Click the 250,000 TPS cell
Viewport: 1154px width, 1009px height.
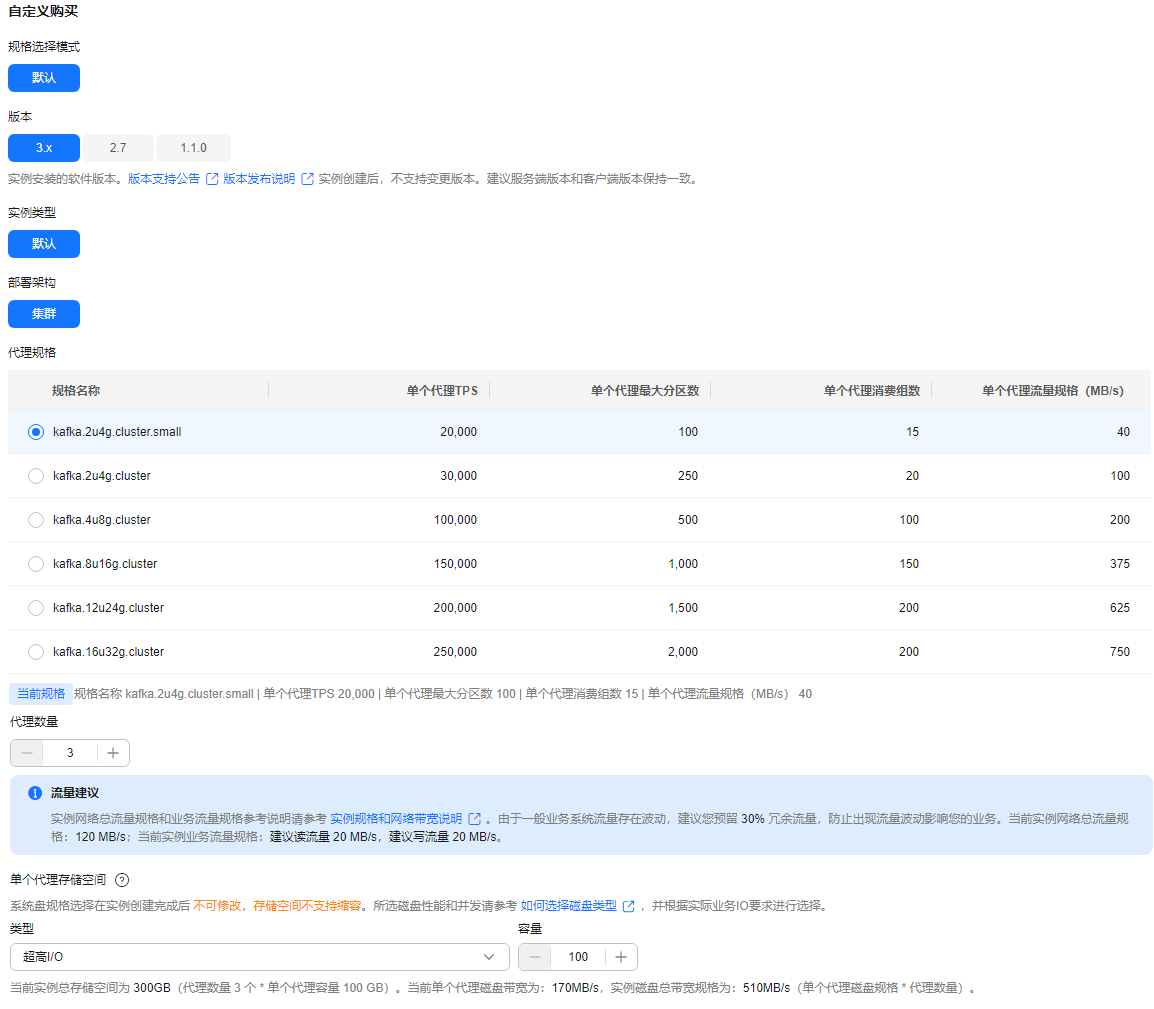(456, 652)
